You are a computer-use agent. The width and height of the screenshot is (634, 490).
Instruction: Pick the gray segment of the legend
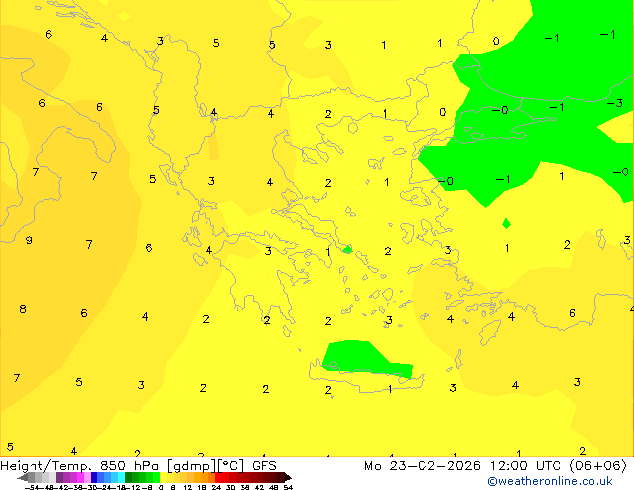[x=32, y=477]
